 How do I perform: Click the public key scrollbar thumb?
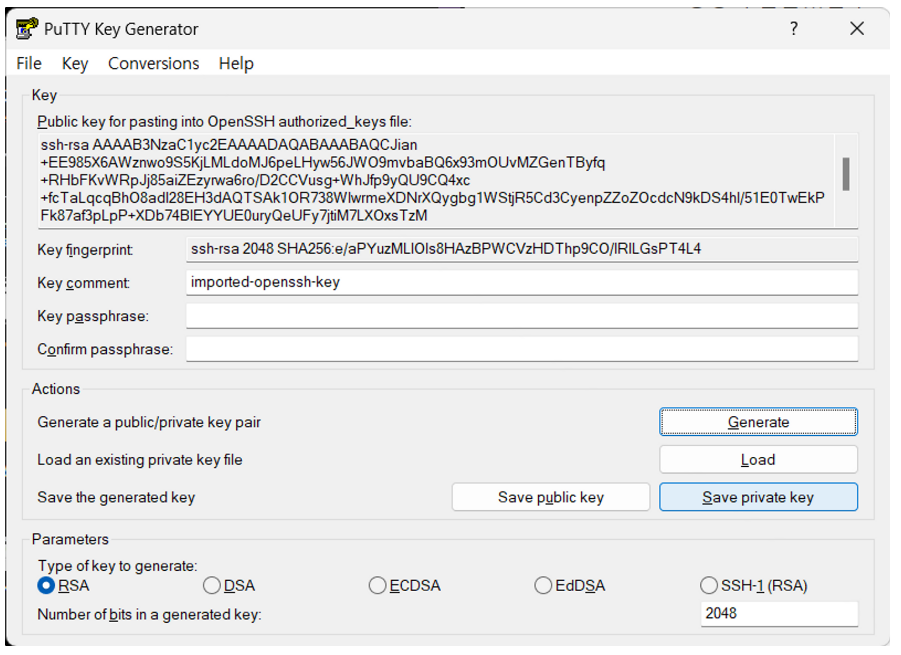(846, 174)
